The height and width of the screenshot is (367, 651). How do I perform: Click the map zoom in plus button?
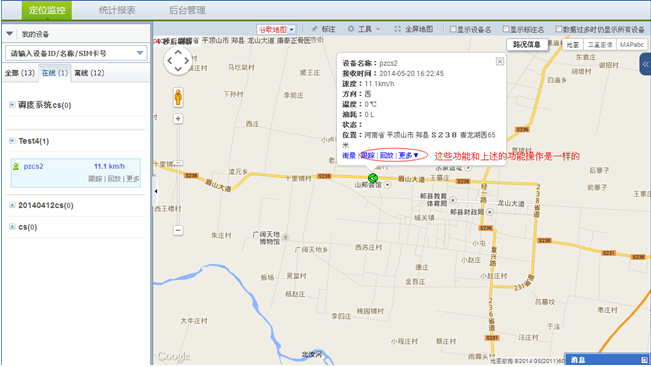178,119
